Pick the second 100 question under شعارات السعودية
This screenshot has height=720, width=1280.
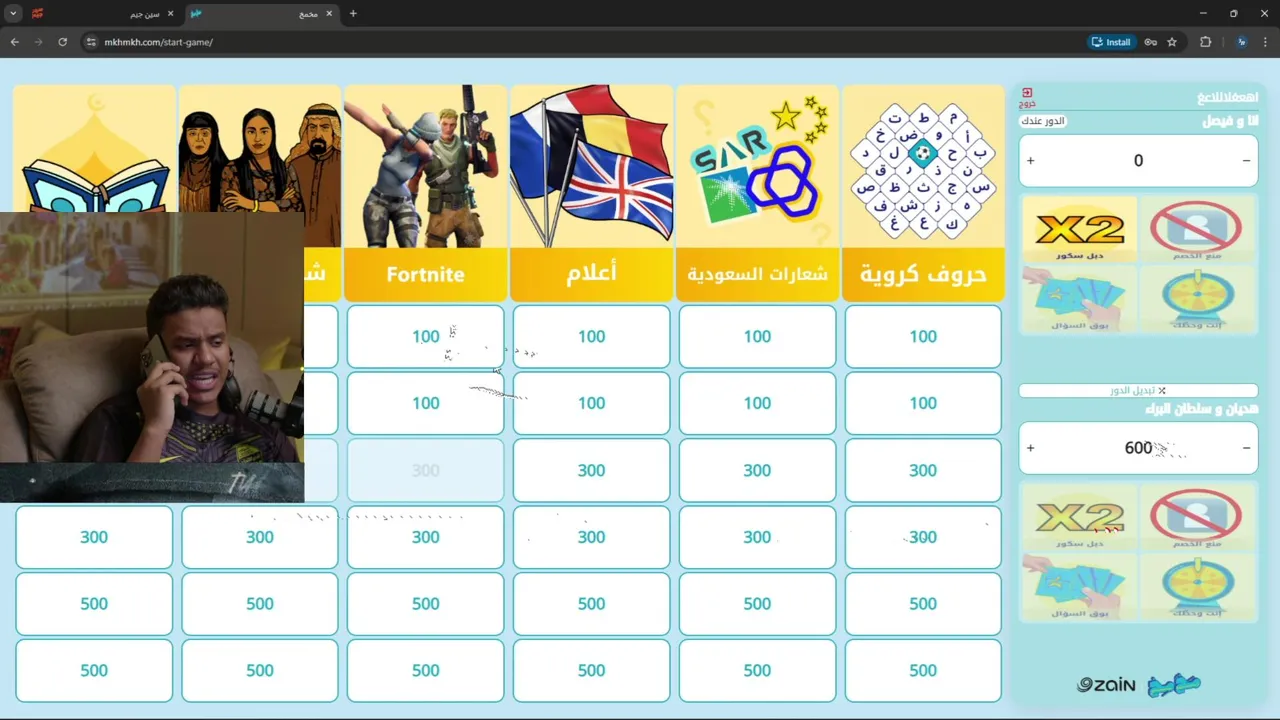(x=757, y=403)
